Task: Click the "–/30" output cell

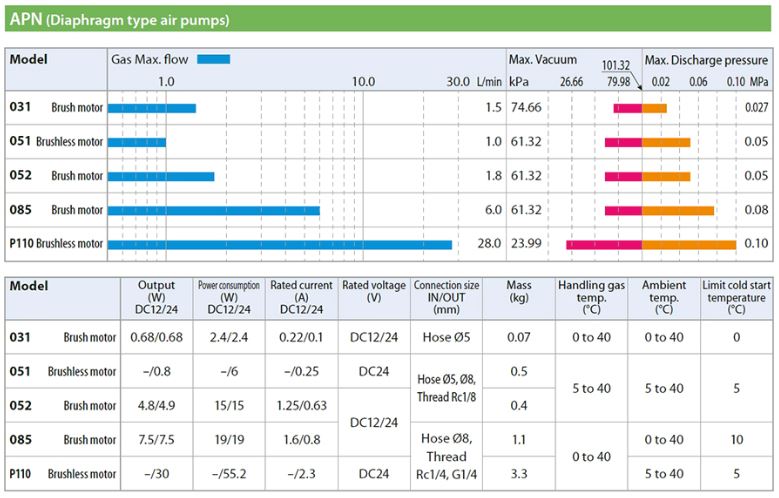Action: click(x=156, y=474)
